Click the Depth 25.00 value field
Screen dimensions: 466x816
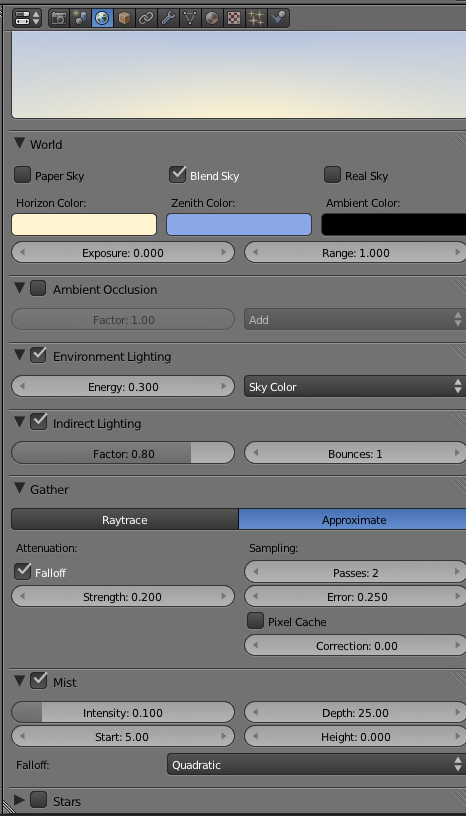point(355,712)
